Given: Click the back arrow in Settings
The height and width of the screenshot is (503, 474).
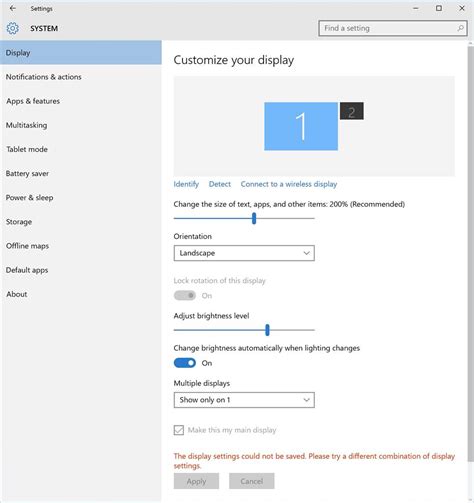Looking at the screenshot, I should click(13, 8).
